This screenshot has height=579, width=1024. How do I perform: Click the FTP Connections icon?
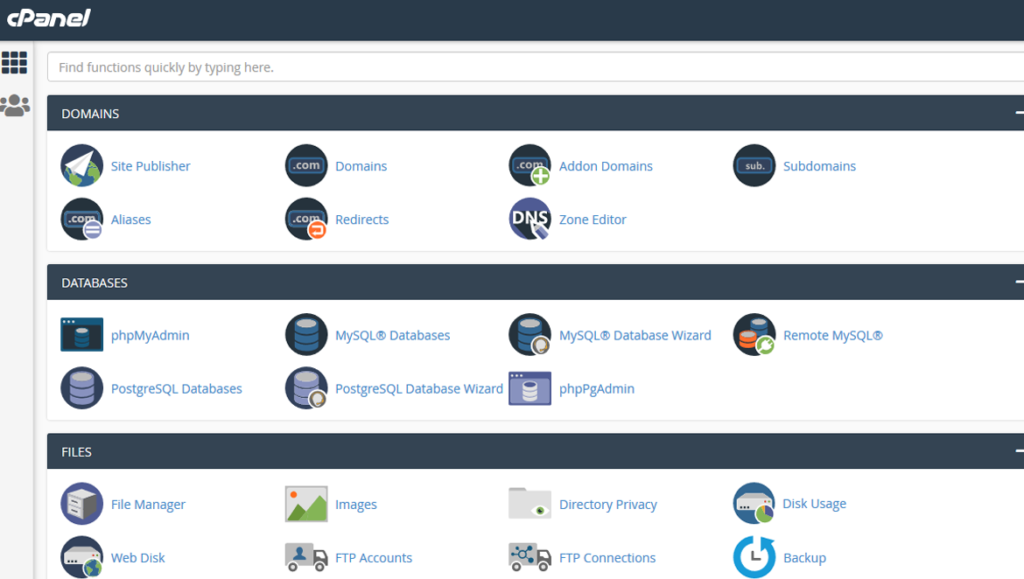530,557
